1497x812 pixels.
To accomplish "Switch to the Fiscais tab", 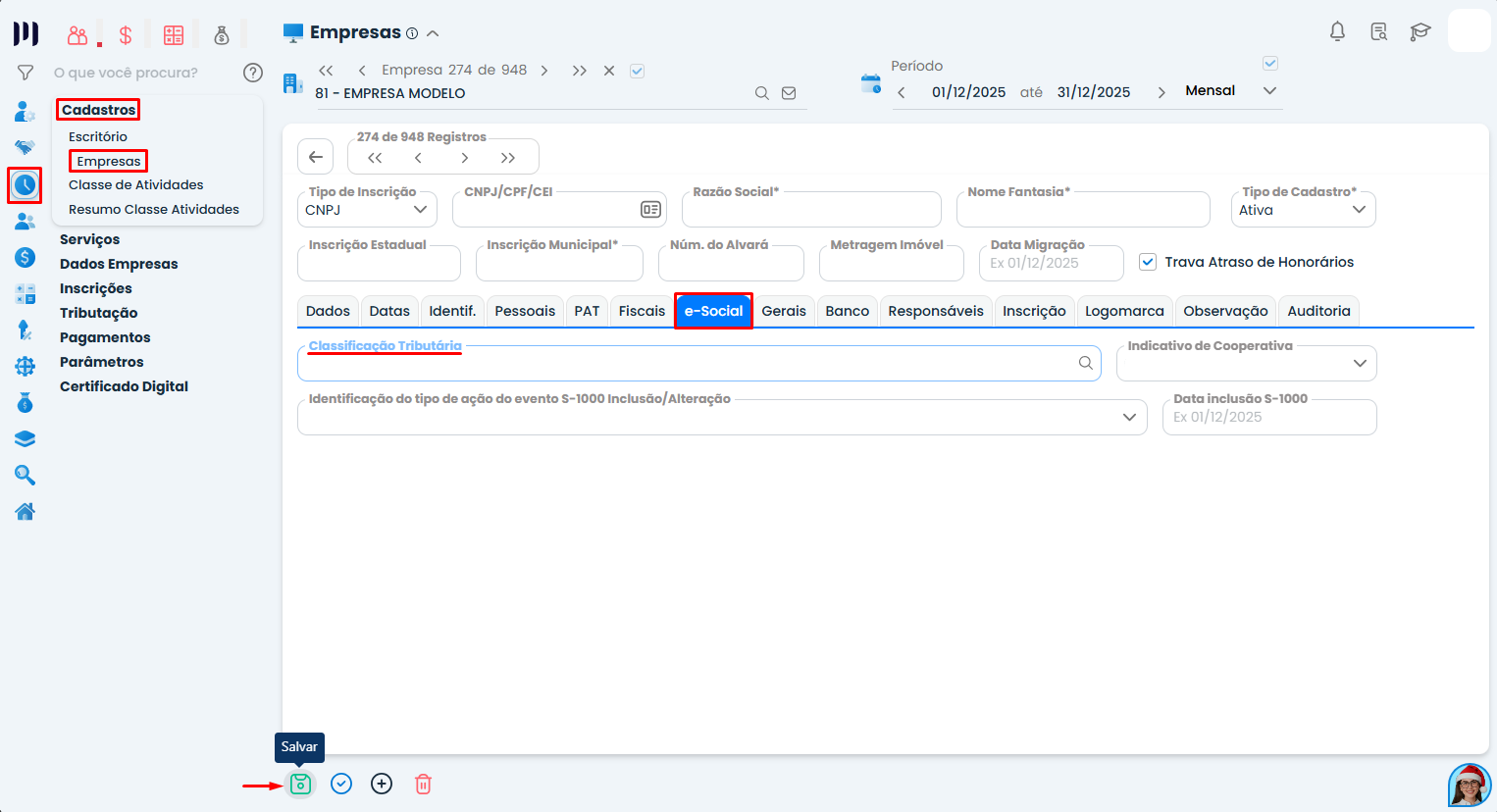I will click(x=642, y=311).
